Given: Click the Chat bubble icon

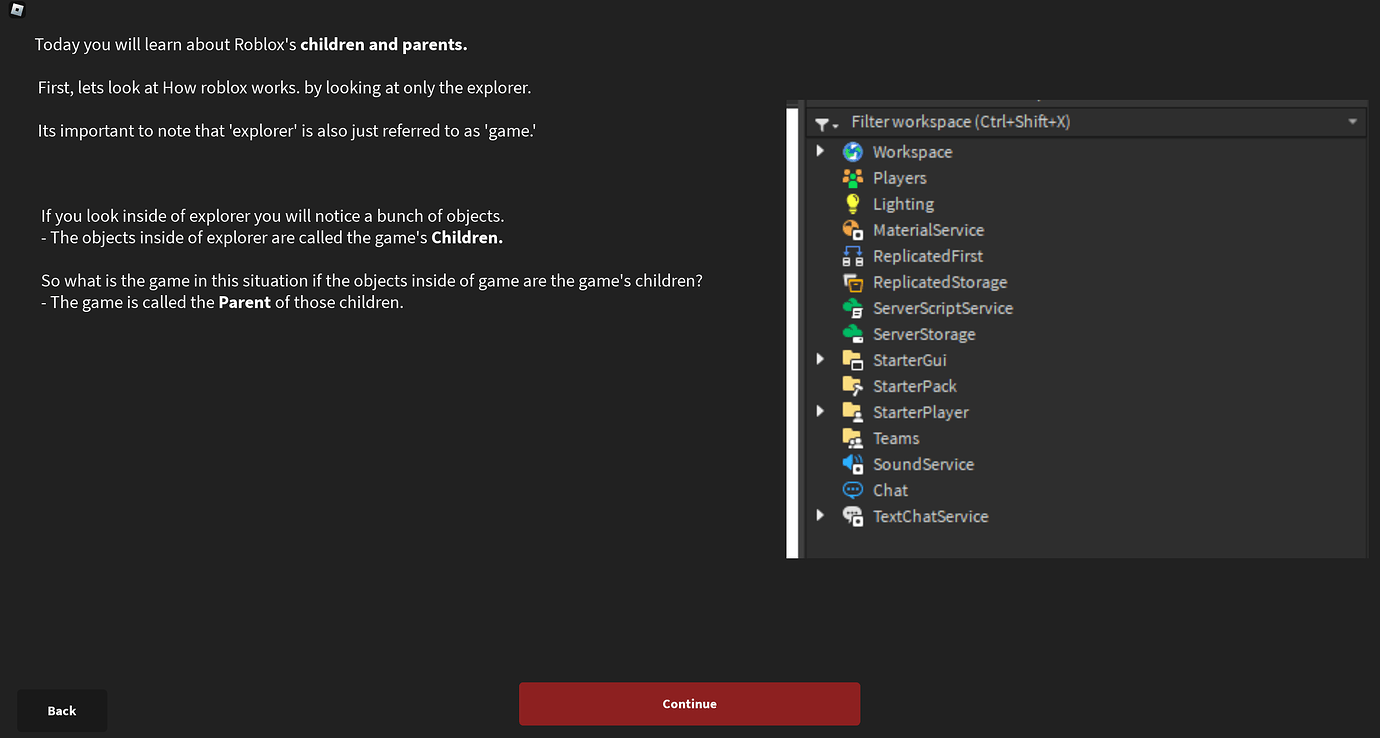Looking at the screenshot, I should pyautogui.click(x=853, y=489).
